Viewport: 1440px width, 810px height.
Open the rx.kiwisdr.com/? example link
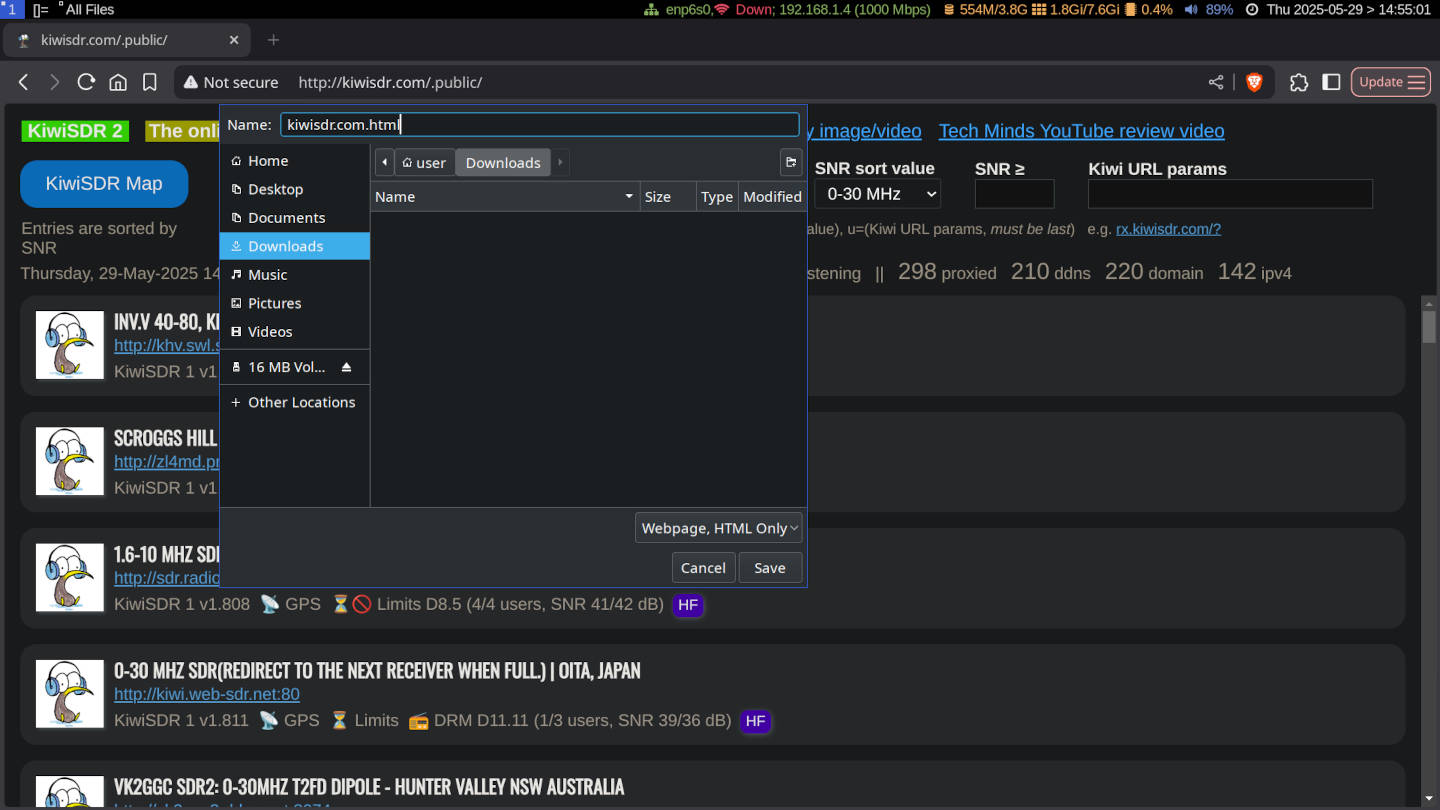[x=1168, y=229]
